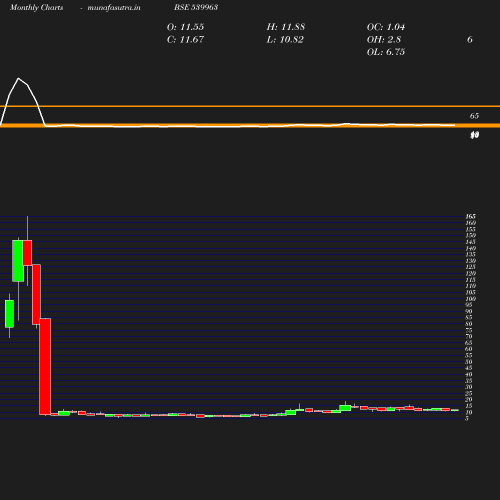Click the 'OH: 2.8' value
The height and width of the screenshot is (500, 500).
click(x=384, y=40)
